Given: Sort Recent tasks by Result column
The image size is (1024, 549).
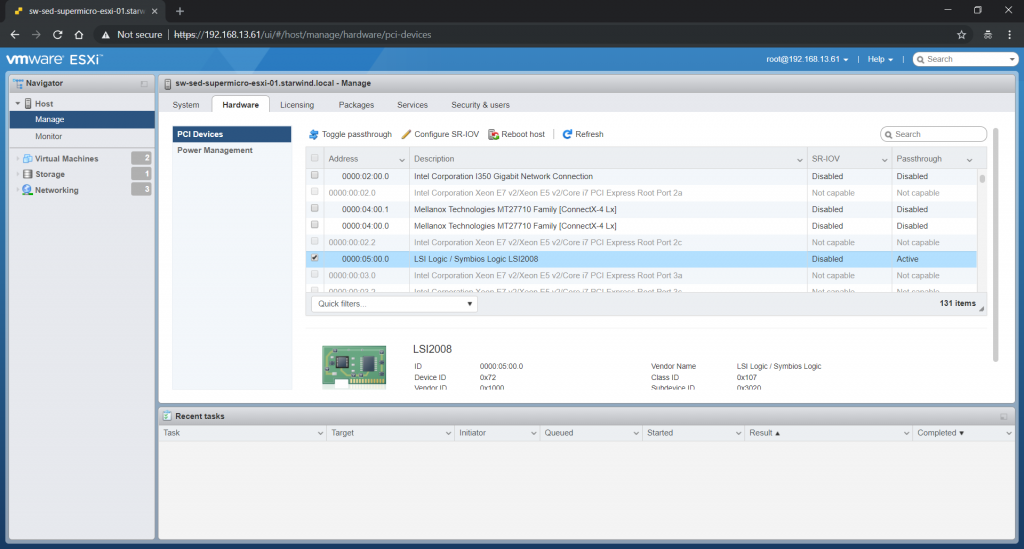Looking at the screenshot, I should 828,433.
